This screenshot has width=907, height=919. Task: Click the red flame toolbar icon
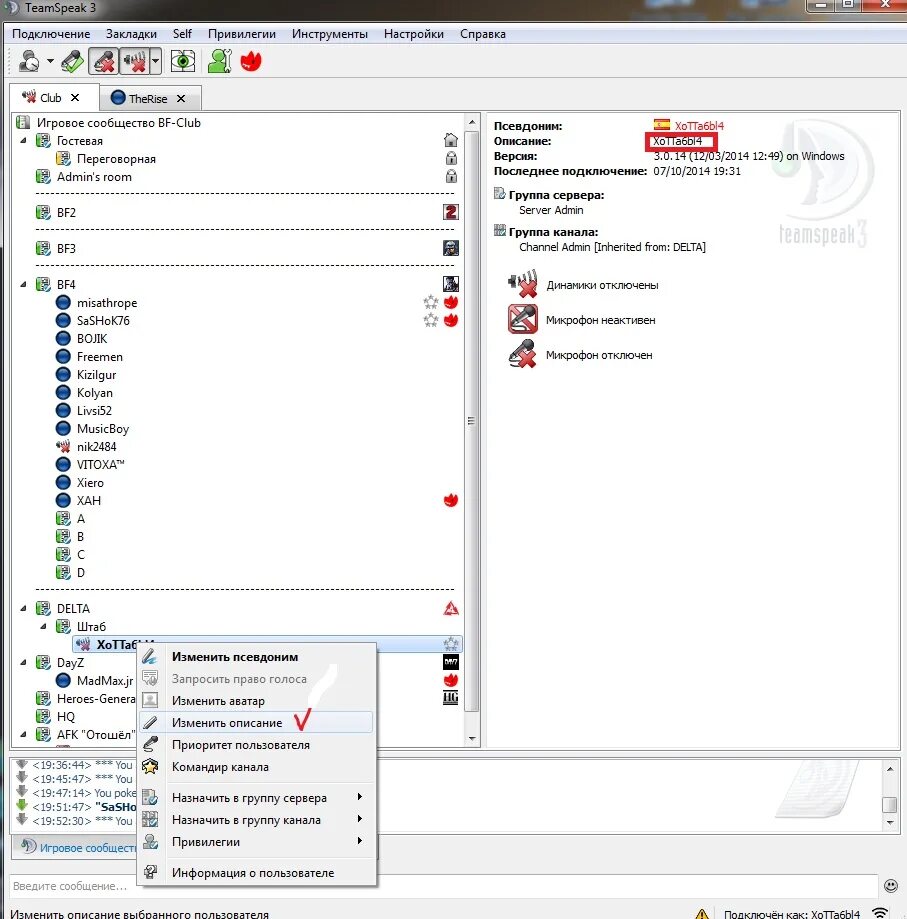(251, 61)
